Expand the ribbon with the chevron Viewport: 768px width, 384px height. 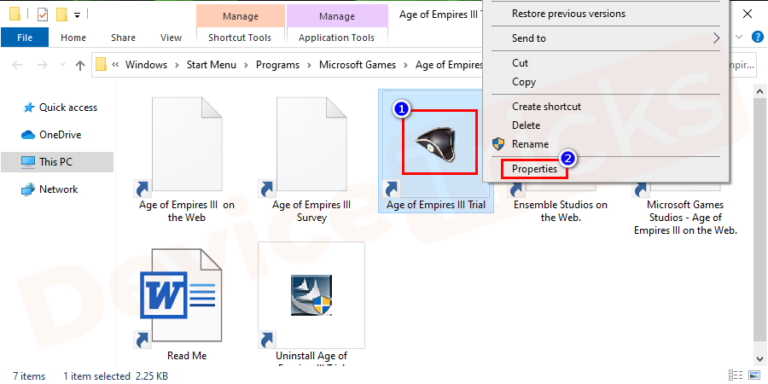(740, 37)
